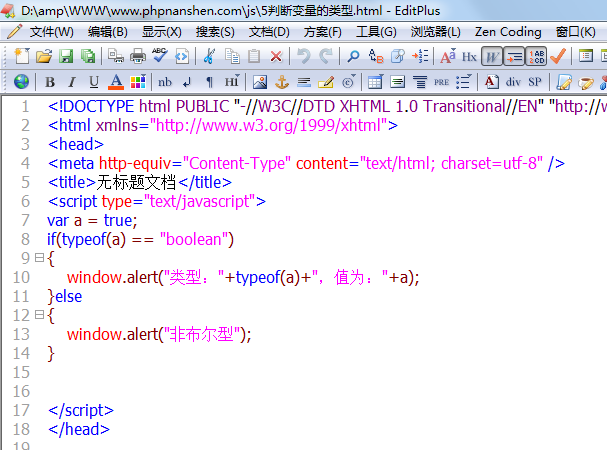Image resolution: width=607 pixels, height=450 pixels.
Task: Insert a PRE tag
Action: (441, 82)
